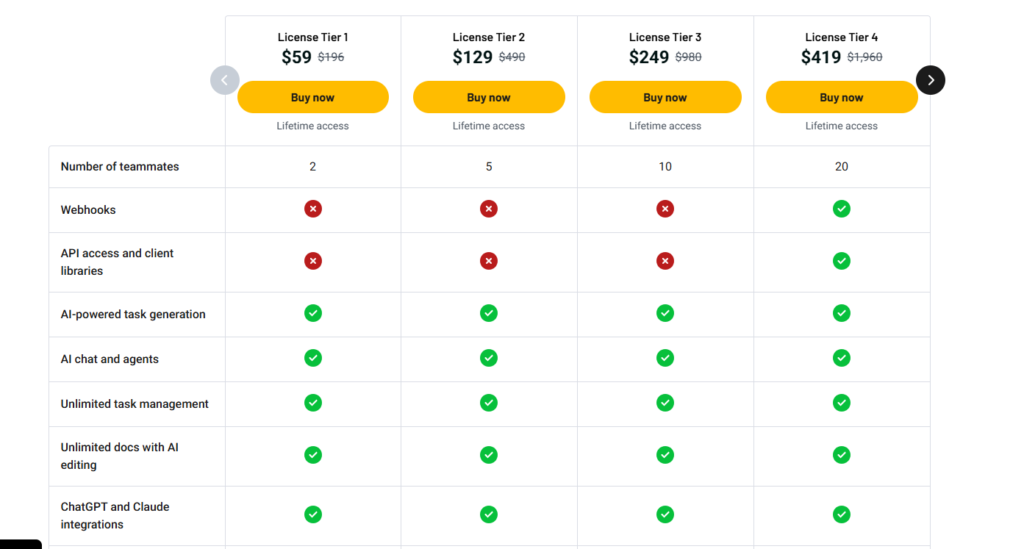This screenshot has width=1024, height=549.
Task: Click Webhooks green check for Tier 4
Action: [x=841, y=209]
